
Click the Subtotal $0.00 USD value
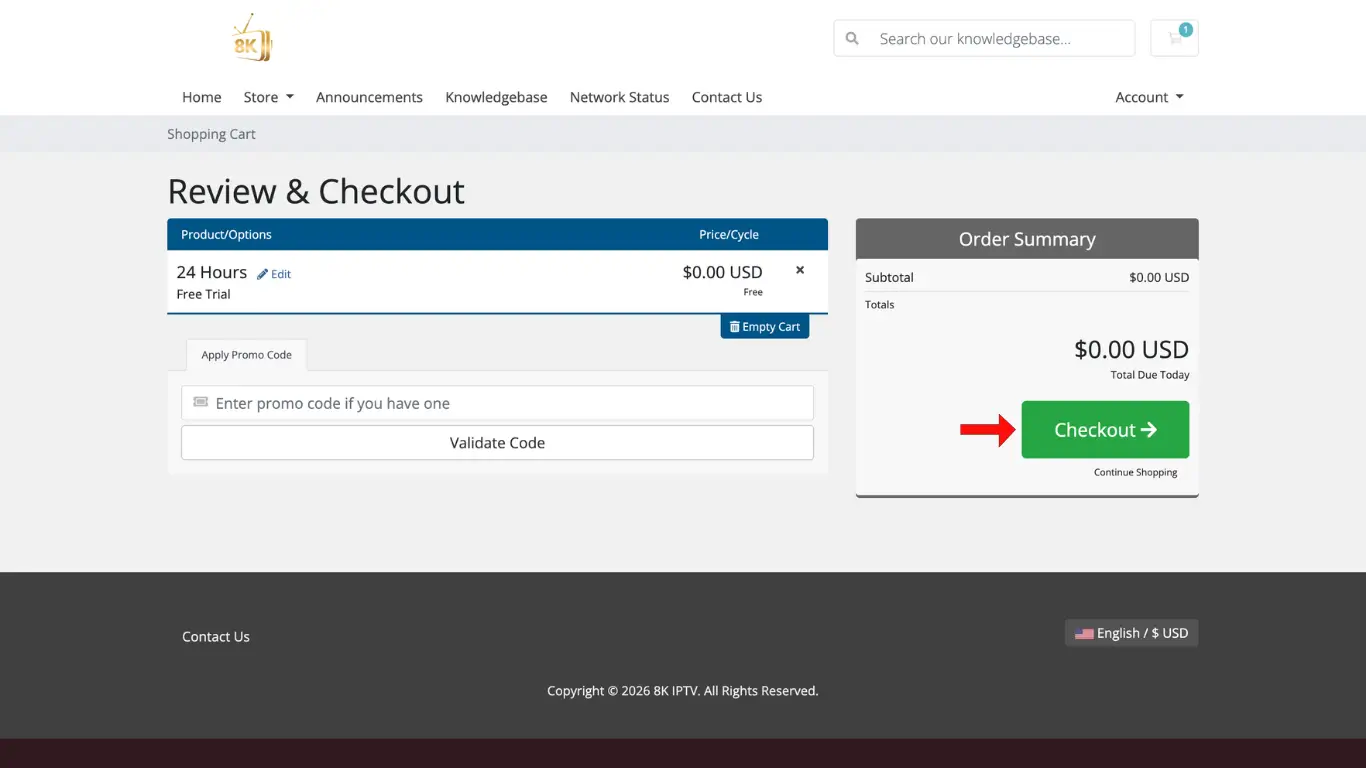click(x=1159, y=278)
